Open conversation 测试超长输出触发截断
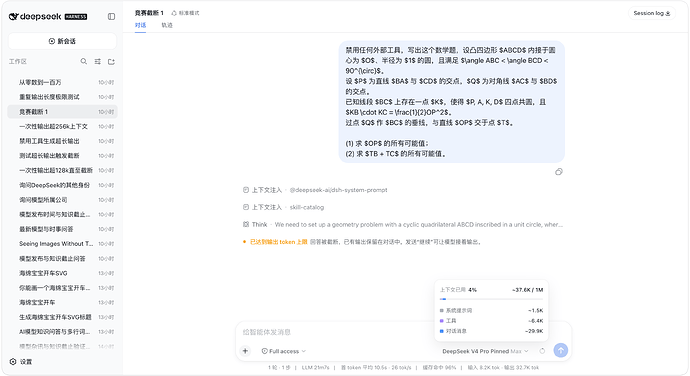 [62, 155]
